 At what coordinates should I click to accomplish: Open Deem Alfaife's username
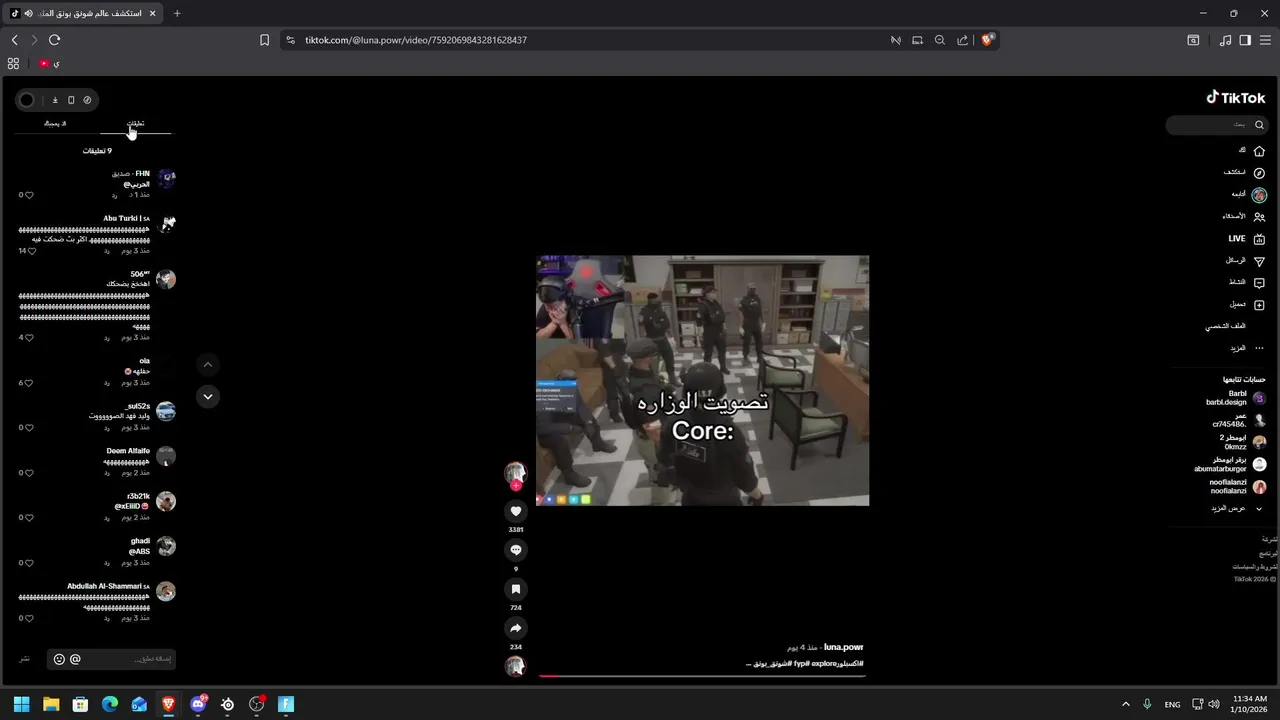tap(128, 451)
